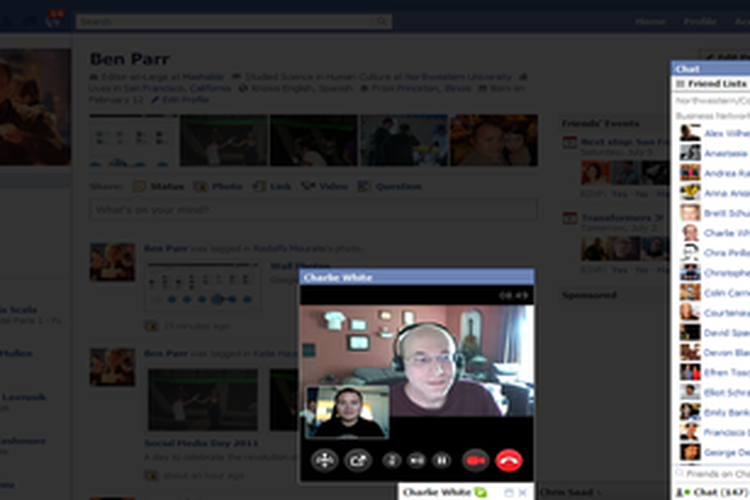The image size is (750, 500).
Task: Select the Video share option
Action: [x=325, y=187]
